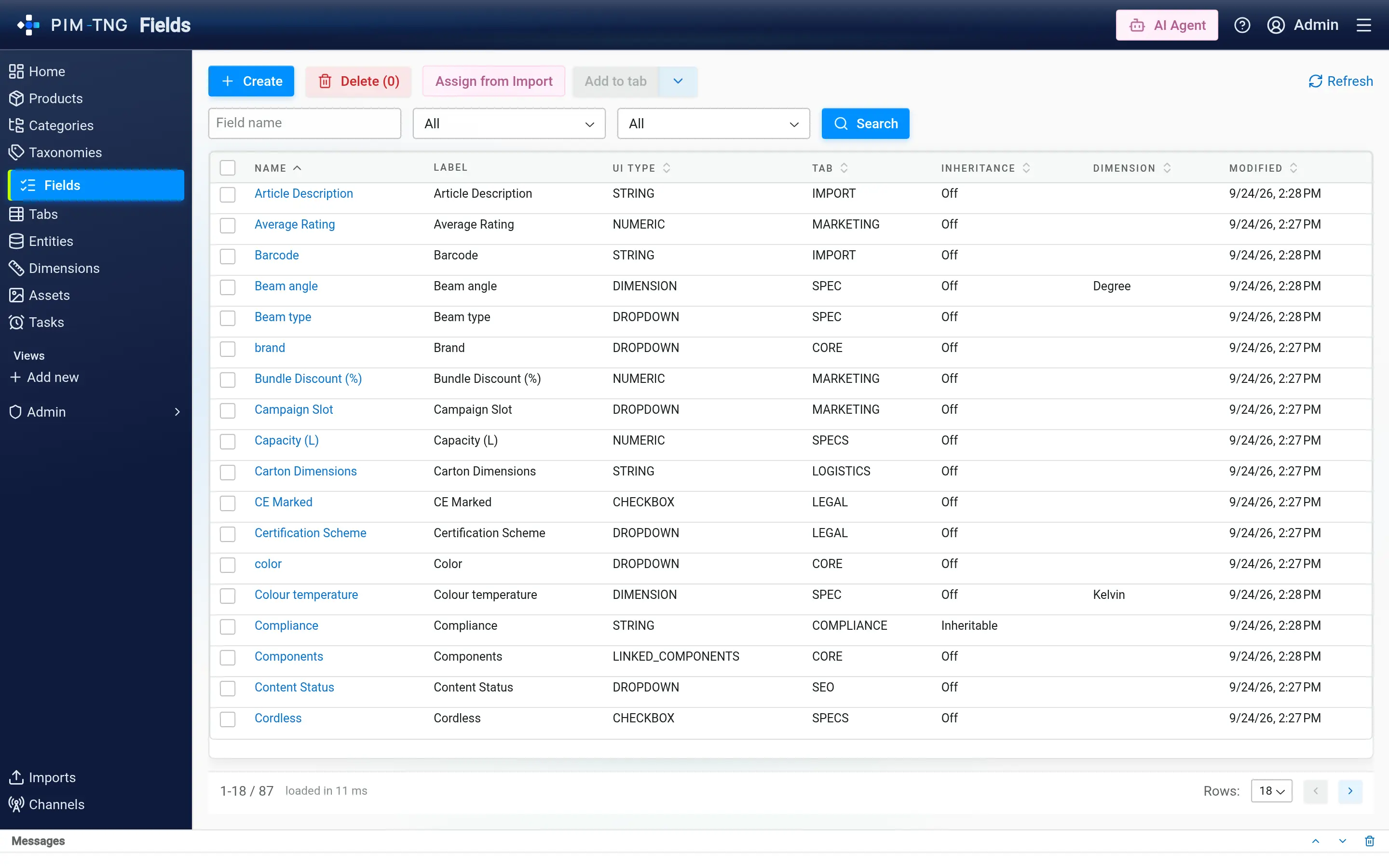
Task: Select the CE Marked row checkbox
Action: [228, 503]
